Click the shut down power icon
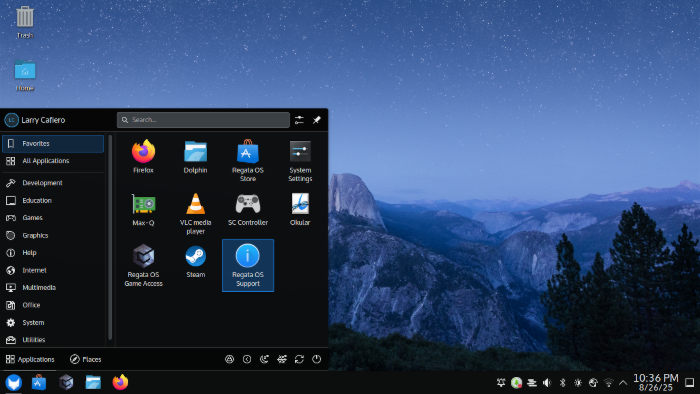The width and height of the screenshot is (700, 394). [x=317, y=359]
